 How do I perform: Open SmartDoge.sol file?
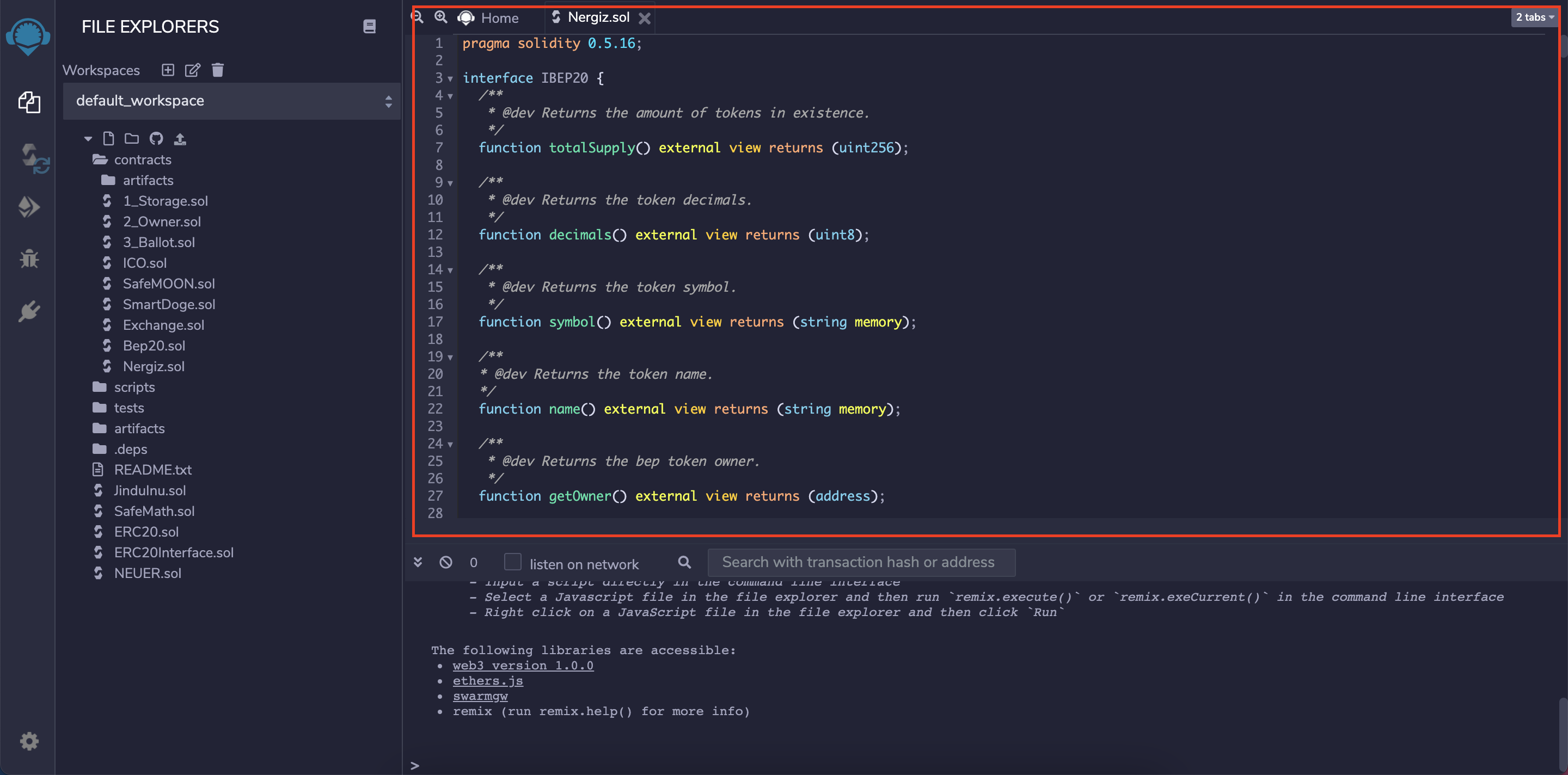159,304
